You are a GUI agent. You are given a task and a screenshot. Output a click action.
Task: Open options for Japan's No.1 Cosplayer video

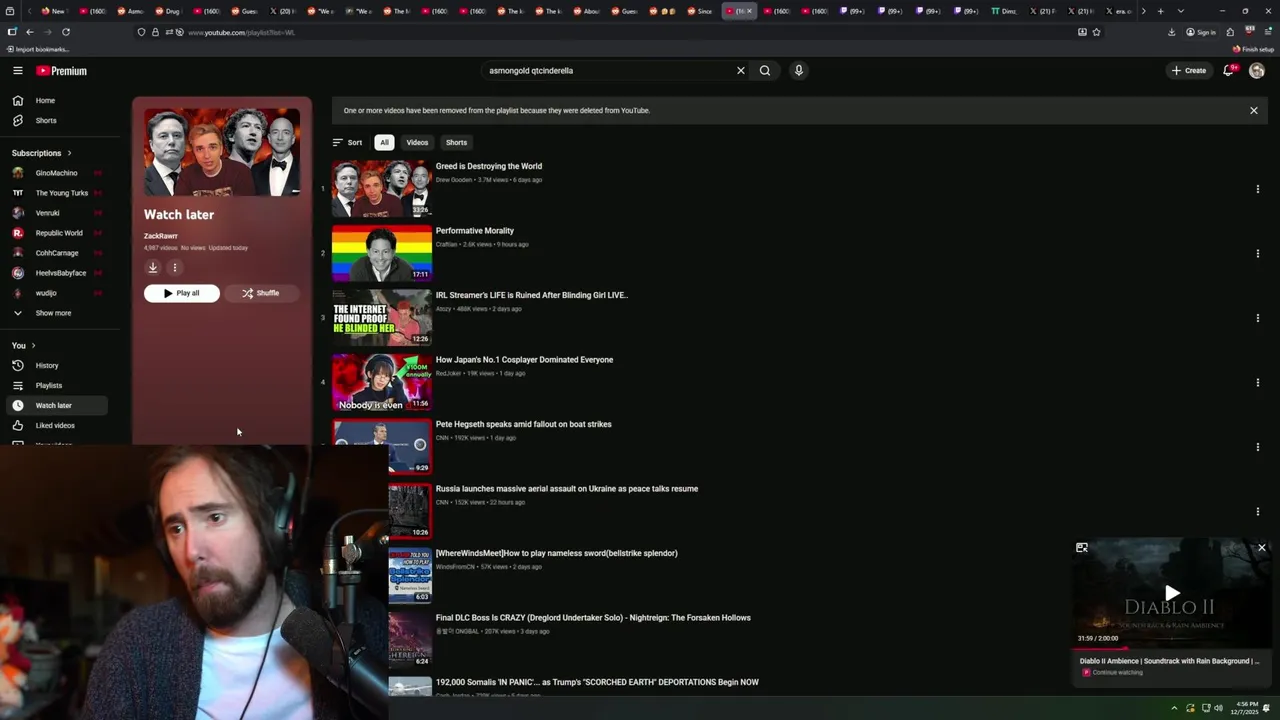pos(1257,382)
